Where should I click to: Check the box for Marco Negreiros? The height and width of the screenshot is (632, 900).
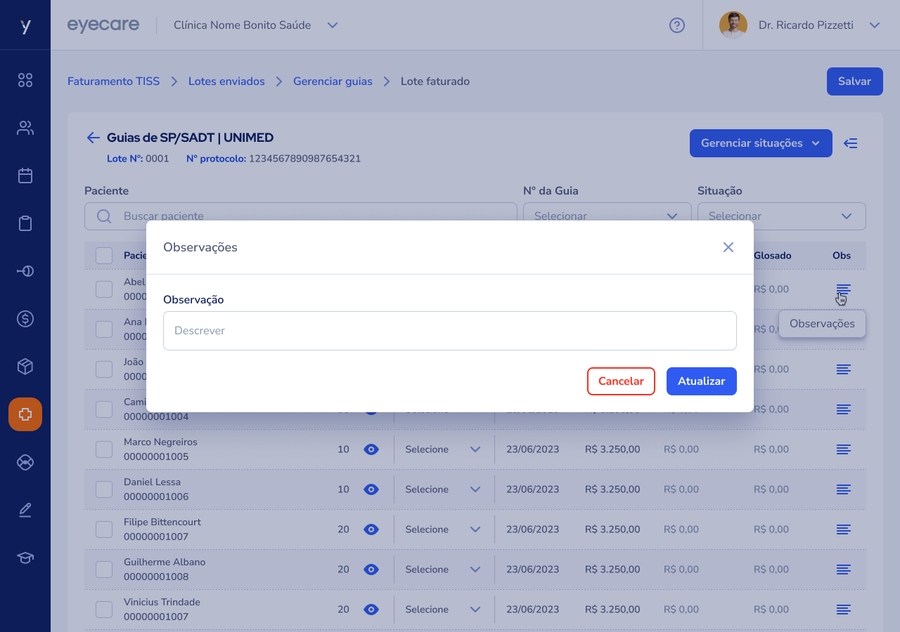pos(104,449)
